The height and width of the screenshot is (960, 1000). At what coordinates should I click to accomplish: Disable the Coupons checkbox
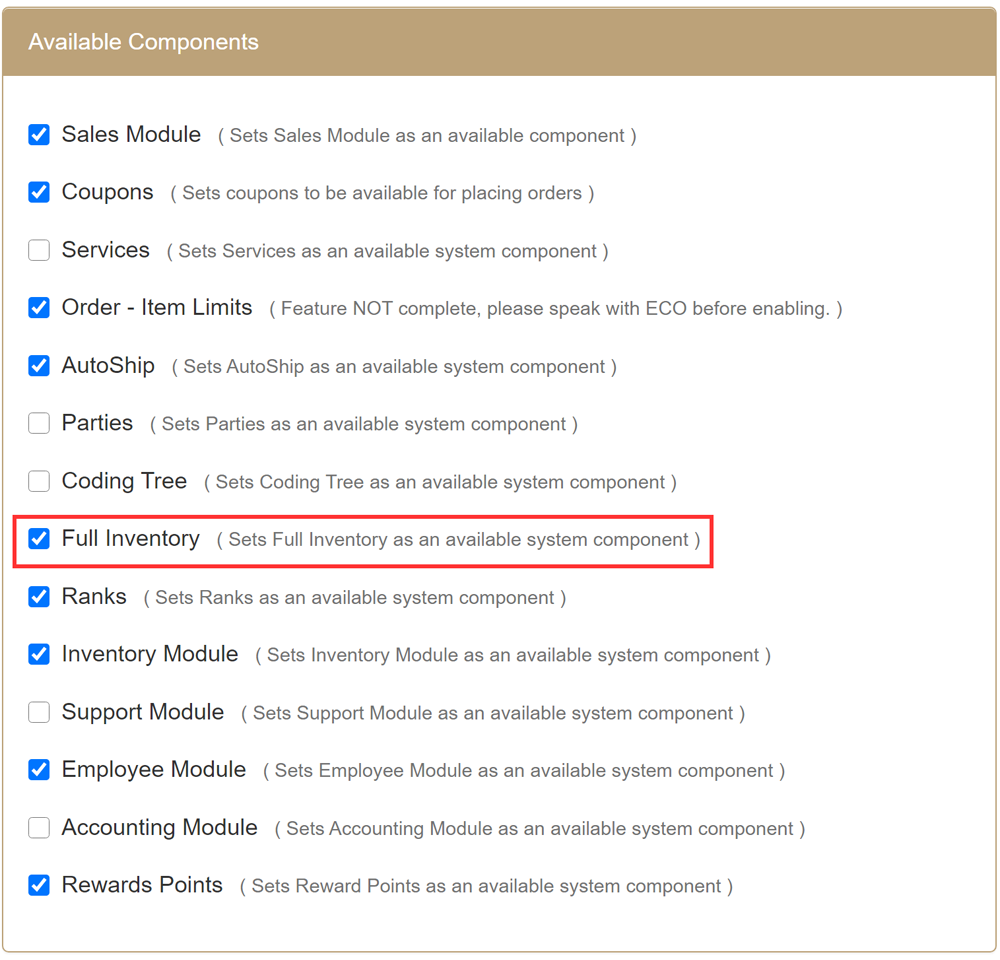[39, 192]
